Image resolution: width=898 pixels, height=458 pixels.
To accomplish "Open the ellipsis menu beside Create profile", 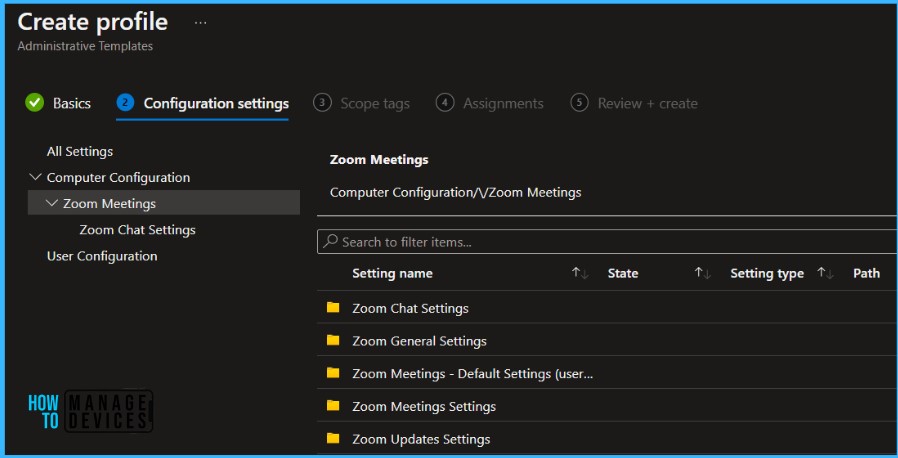I will [x=200, y=23].
